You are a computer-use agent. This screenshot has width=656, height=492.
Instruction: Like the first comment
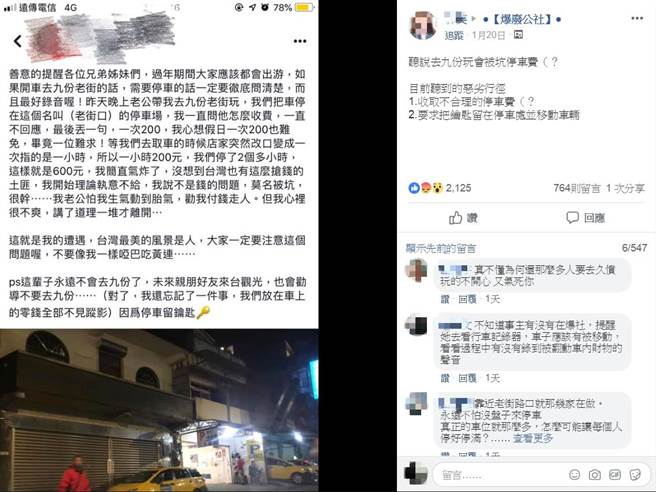click(x=445, y=299)
